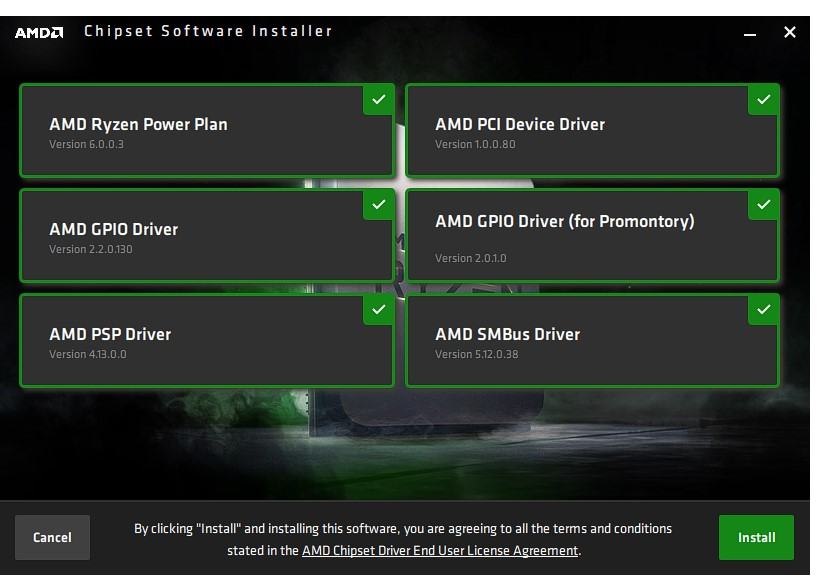
Task: Click Version 2.2.0.130 text
Action: coord(91,249)
